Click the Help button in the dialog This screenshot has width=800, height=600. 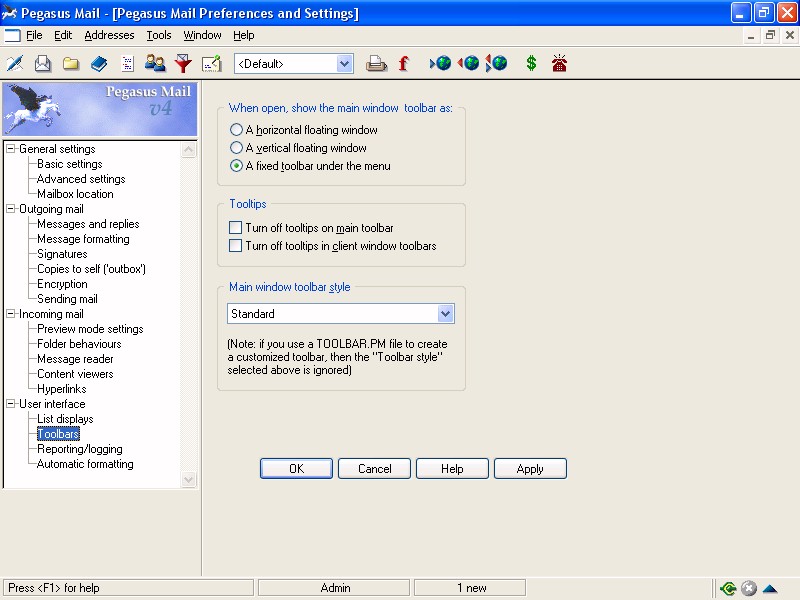[x=452, y=468]
